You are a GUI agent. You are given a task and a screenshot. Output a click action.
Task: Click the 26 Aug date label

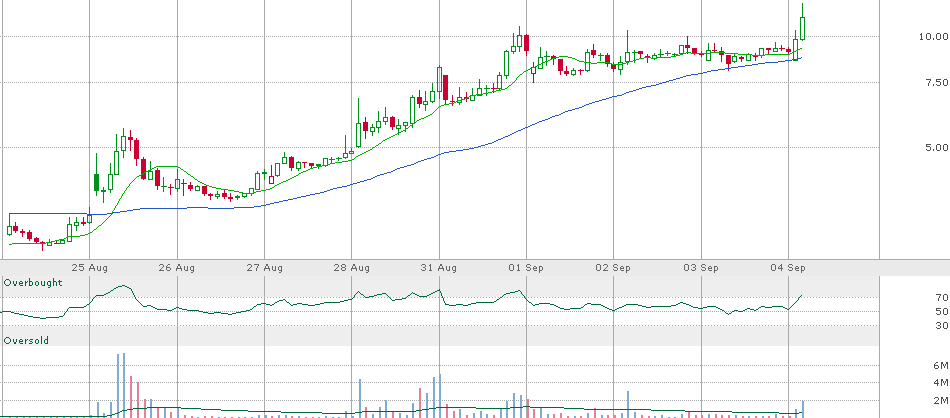(x=178, y=268)
